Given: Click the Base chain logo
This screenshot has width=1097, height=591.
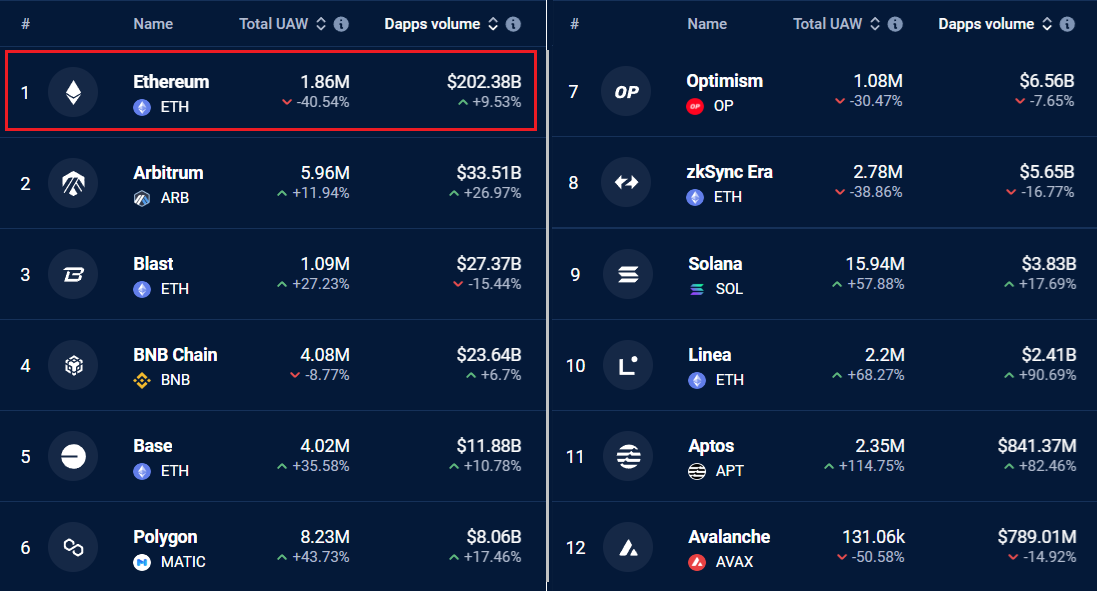Looking at the screenshot, I should [73, 456].
